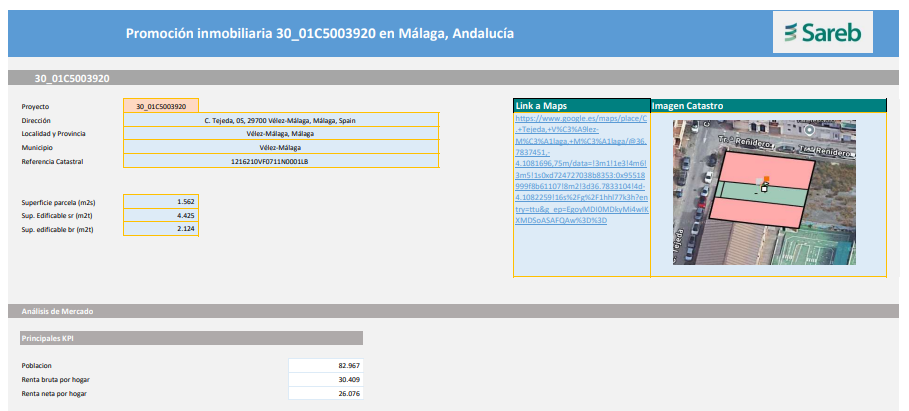Image resolution: width=909 pixels, height=411 pixels.
Task: Select the Superficie parcela value 1.562
Action: [161, 201]
